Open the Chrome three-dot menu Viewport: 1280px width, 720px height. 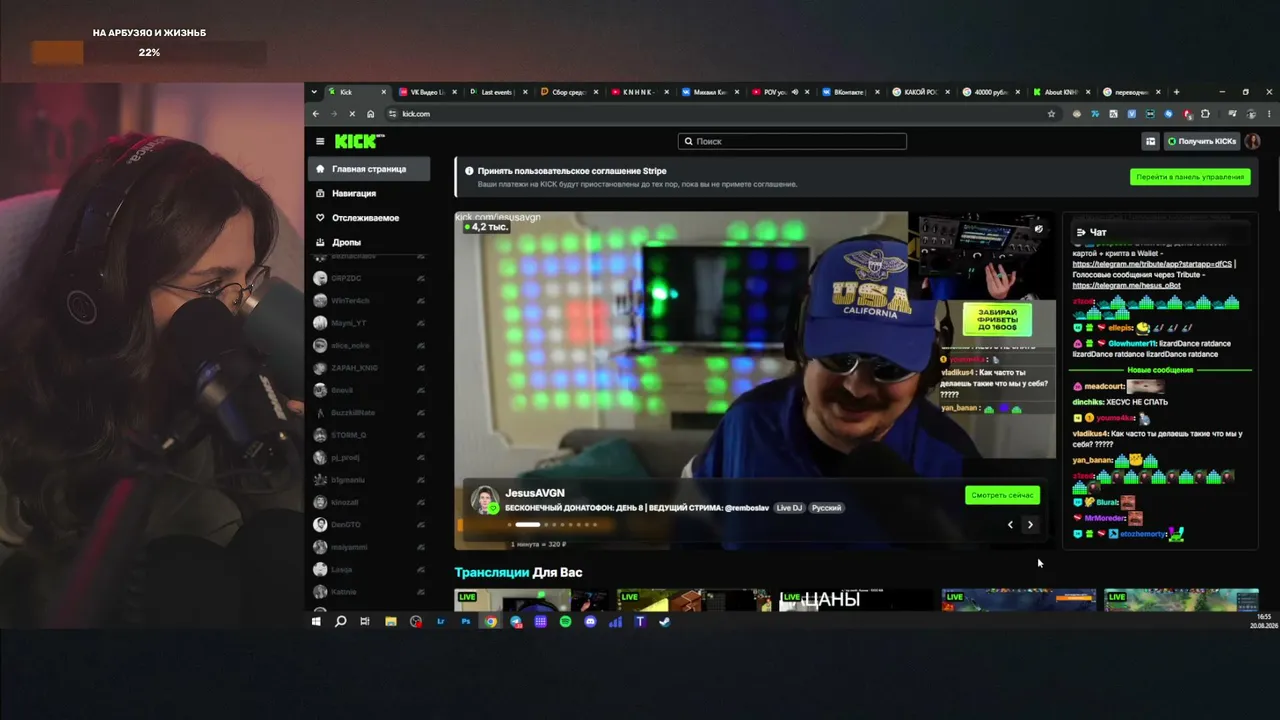click(x=1269, y=114)
